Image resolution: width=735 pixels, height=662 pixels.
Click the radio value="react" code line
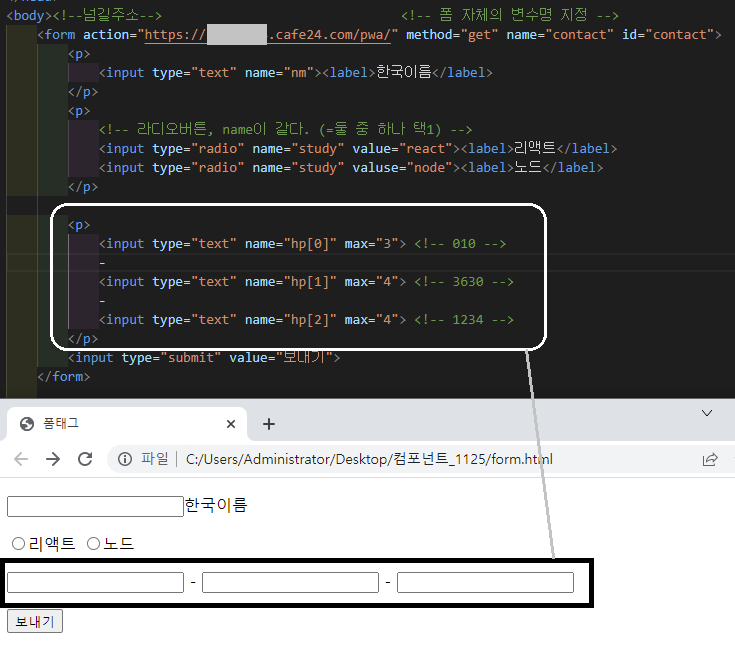[358, 149]
